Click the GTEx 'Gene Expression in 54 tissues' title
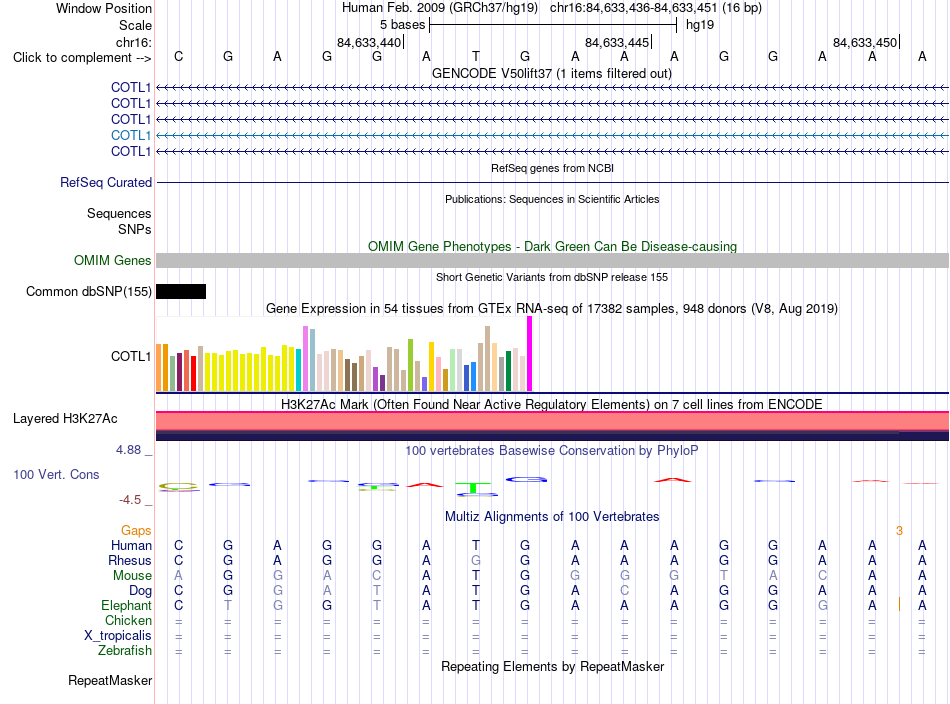 (552, 309)
